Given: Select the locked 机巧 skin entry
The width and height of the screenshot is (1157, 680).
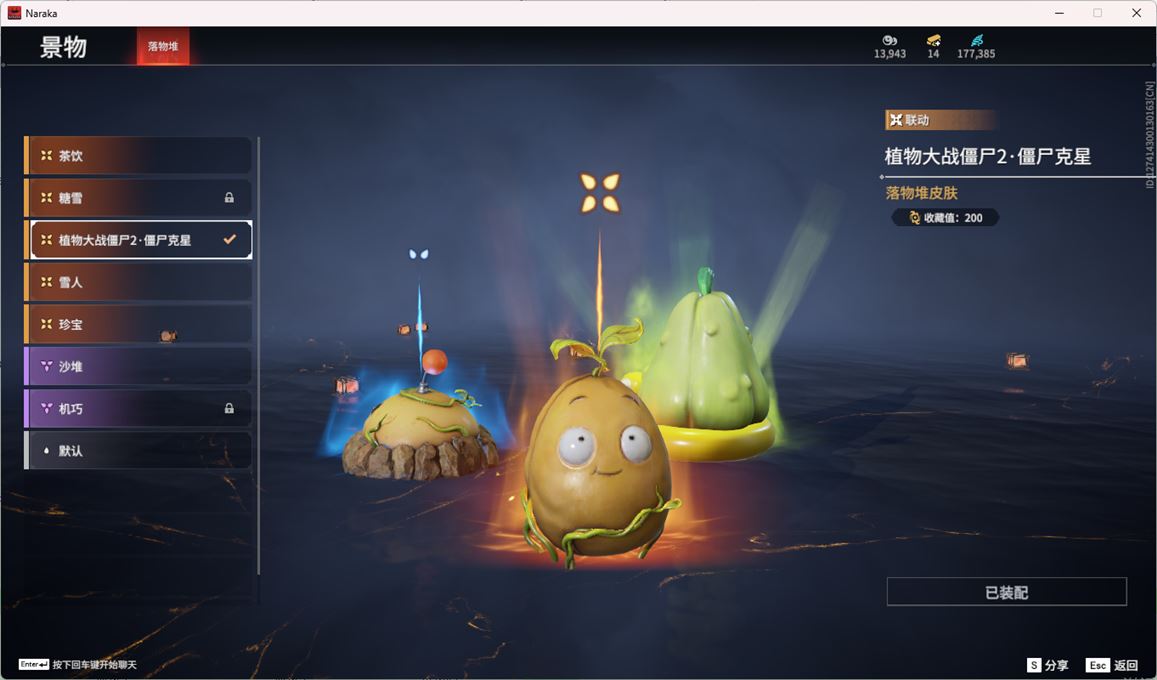Looking at the screenshot, I should click(138, 408).
